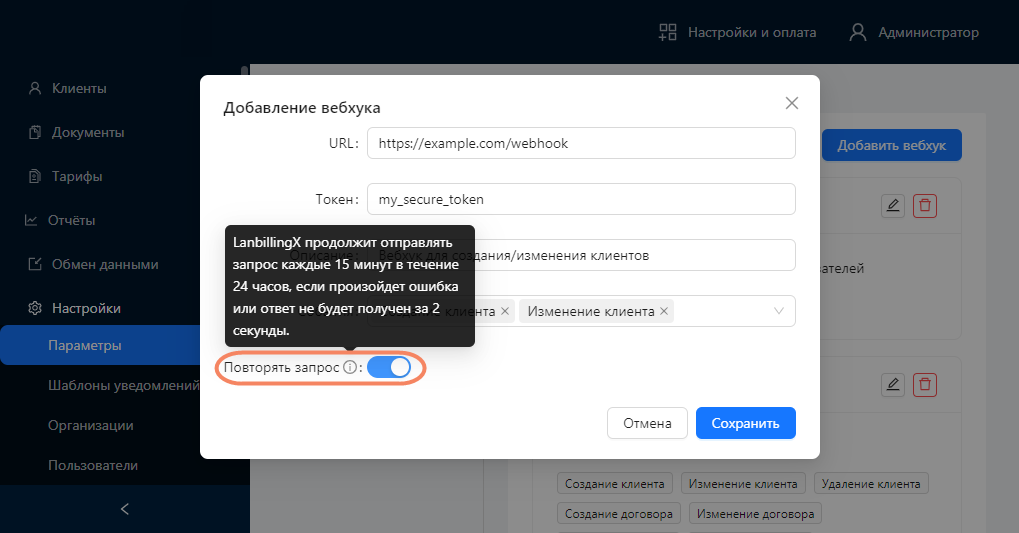Click the 'Отмена' button
Viewport: 1019px width, 533px height.
647,423
